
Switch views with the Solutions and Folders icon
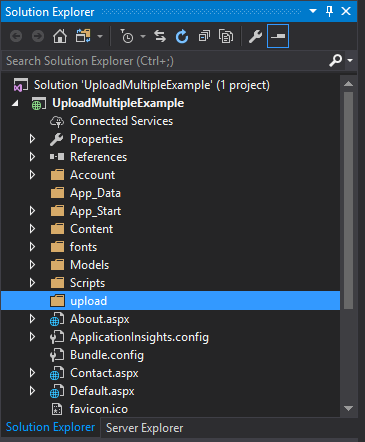click(x=83, y=36)
